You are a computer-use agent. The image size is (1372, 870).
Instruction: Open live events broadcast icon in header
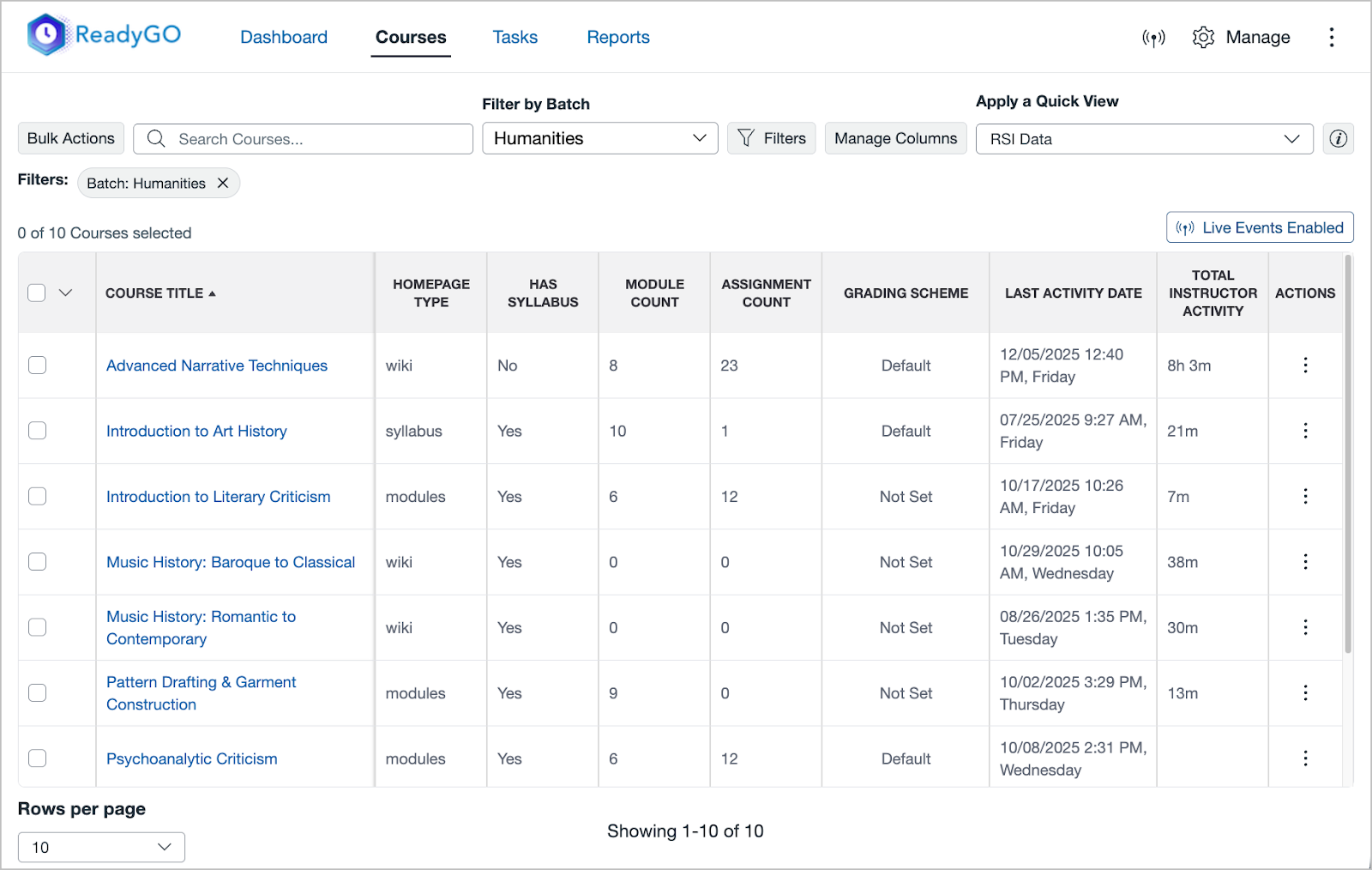pos(1153,38)
